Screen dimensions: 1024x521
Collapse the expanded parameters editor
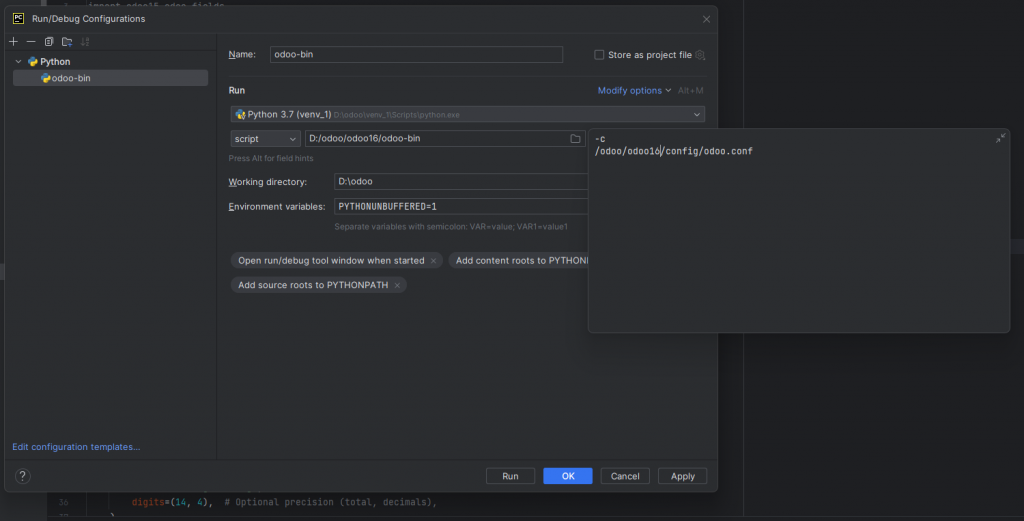1000,138
